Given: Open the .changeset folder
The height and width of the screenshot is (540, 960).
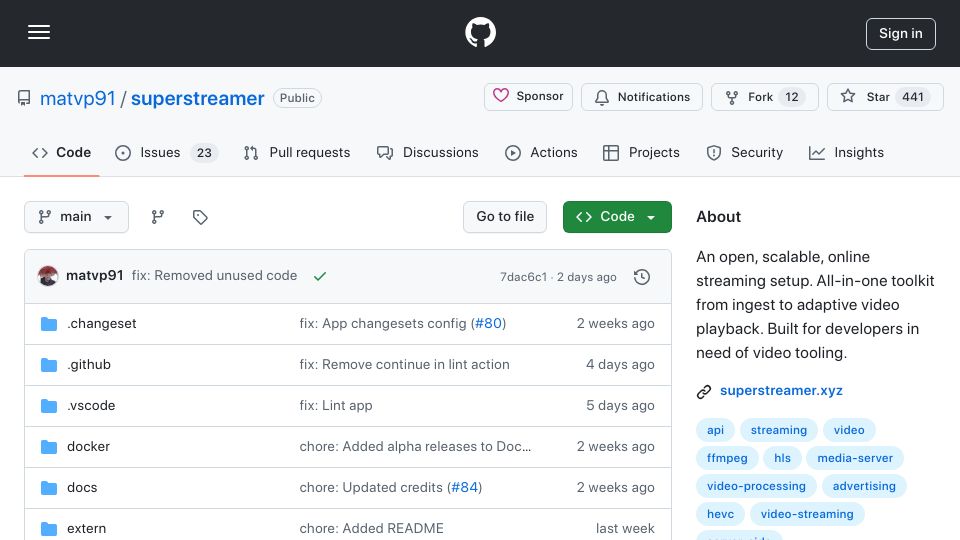Looking at the screenshot, I should [102, 323].
